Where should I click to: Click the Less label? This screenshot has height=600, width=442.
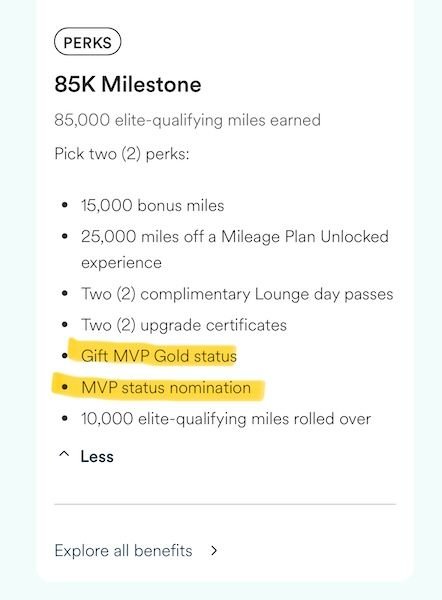click(x=97, y=456)
